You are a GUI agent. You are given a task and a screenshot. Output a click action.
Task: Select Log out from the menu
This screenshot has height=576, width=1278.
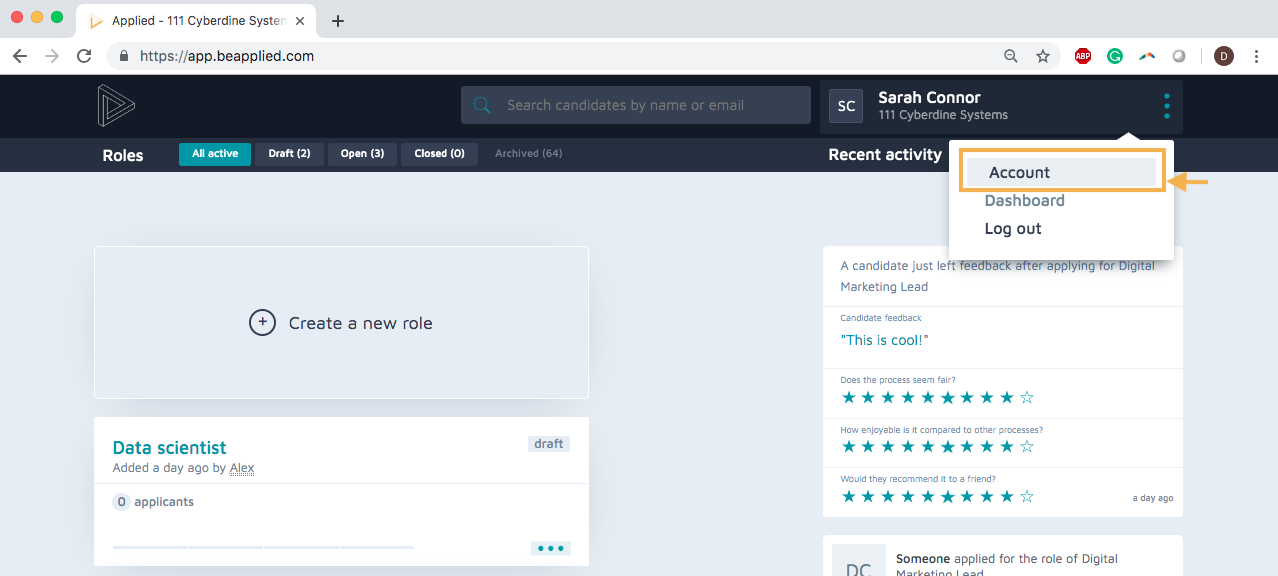click(x=1013, y=228)
